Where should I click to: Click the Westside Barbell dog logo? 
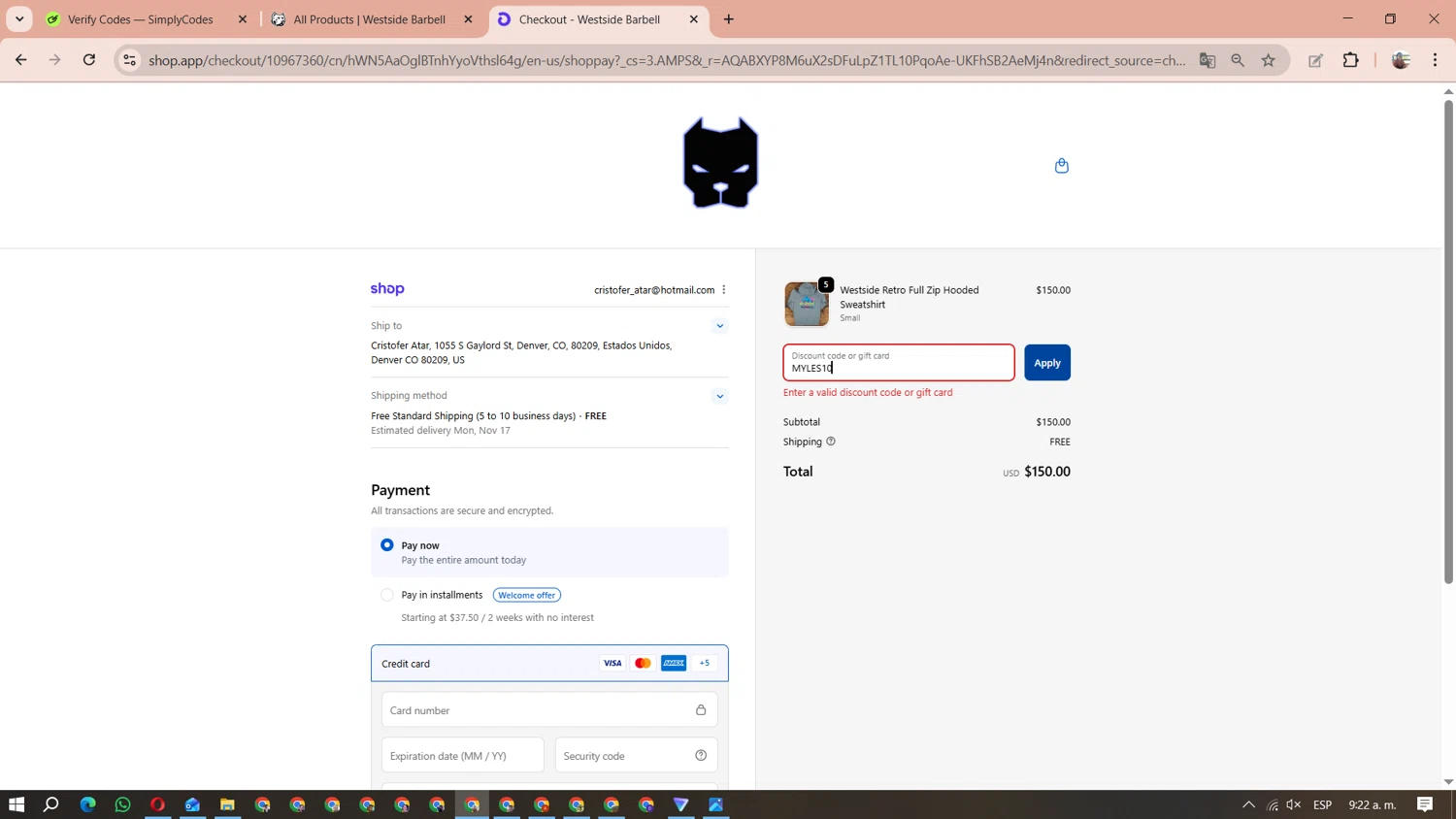720,163
